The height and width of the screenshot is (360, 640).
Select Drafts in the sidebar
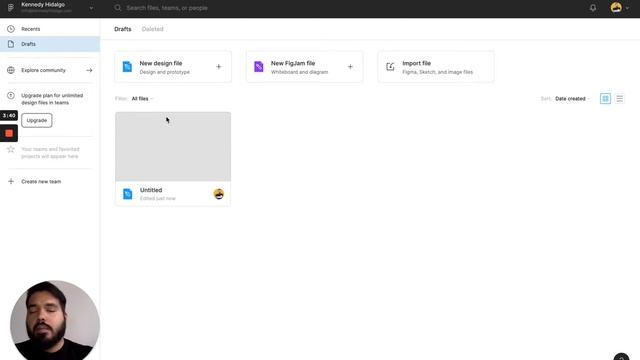[50, 44]
